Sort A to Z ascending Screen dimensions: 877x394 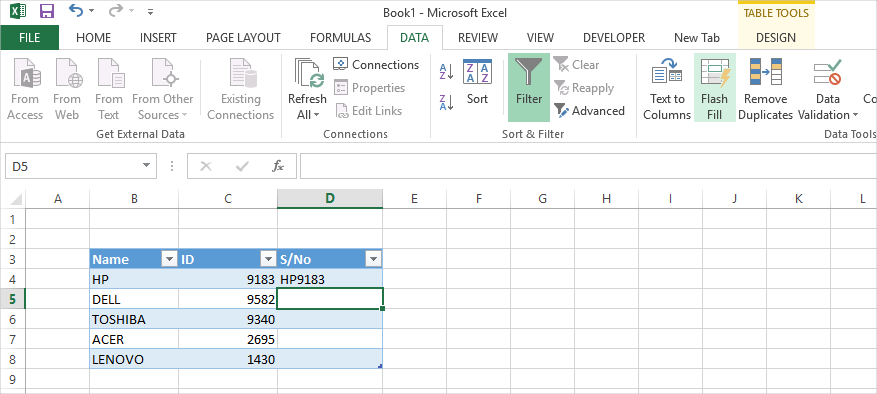tap(446, 71)
